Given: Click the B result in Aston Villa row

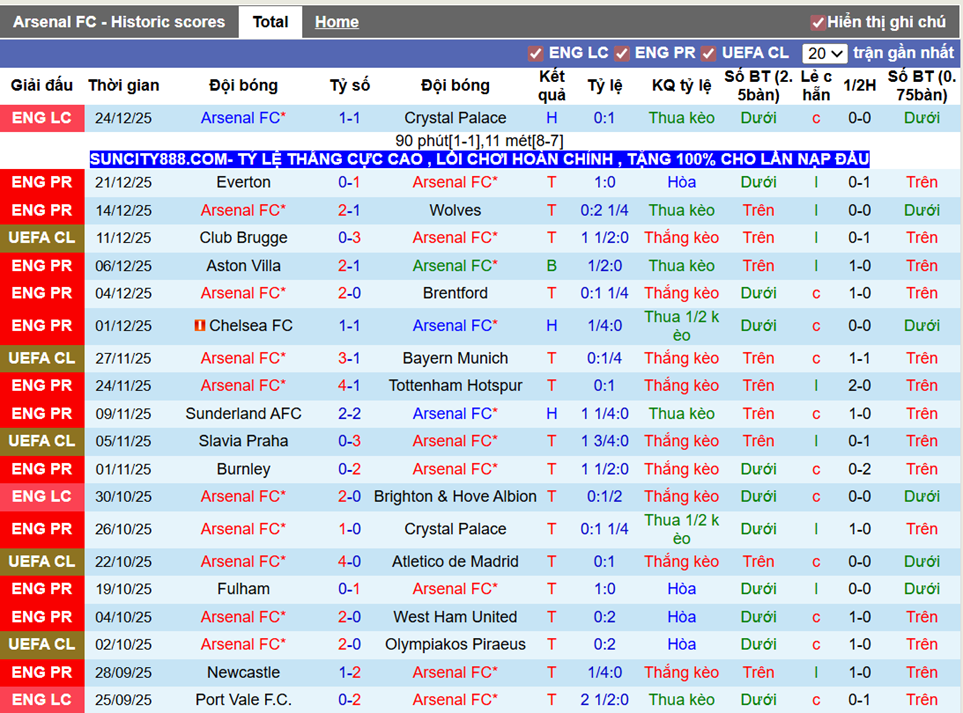Looking at the screenshot, I should [552, 266].
